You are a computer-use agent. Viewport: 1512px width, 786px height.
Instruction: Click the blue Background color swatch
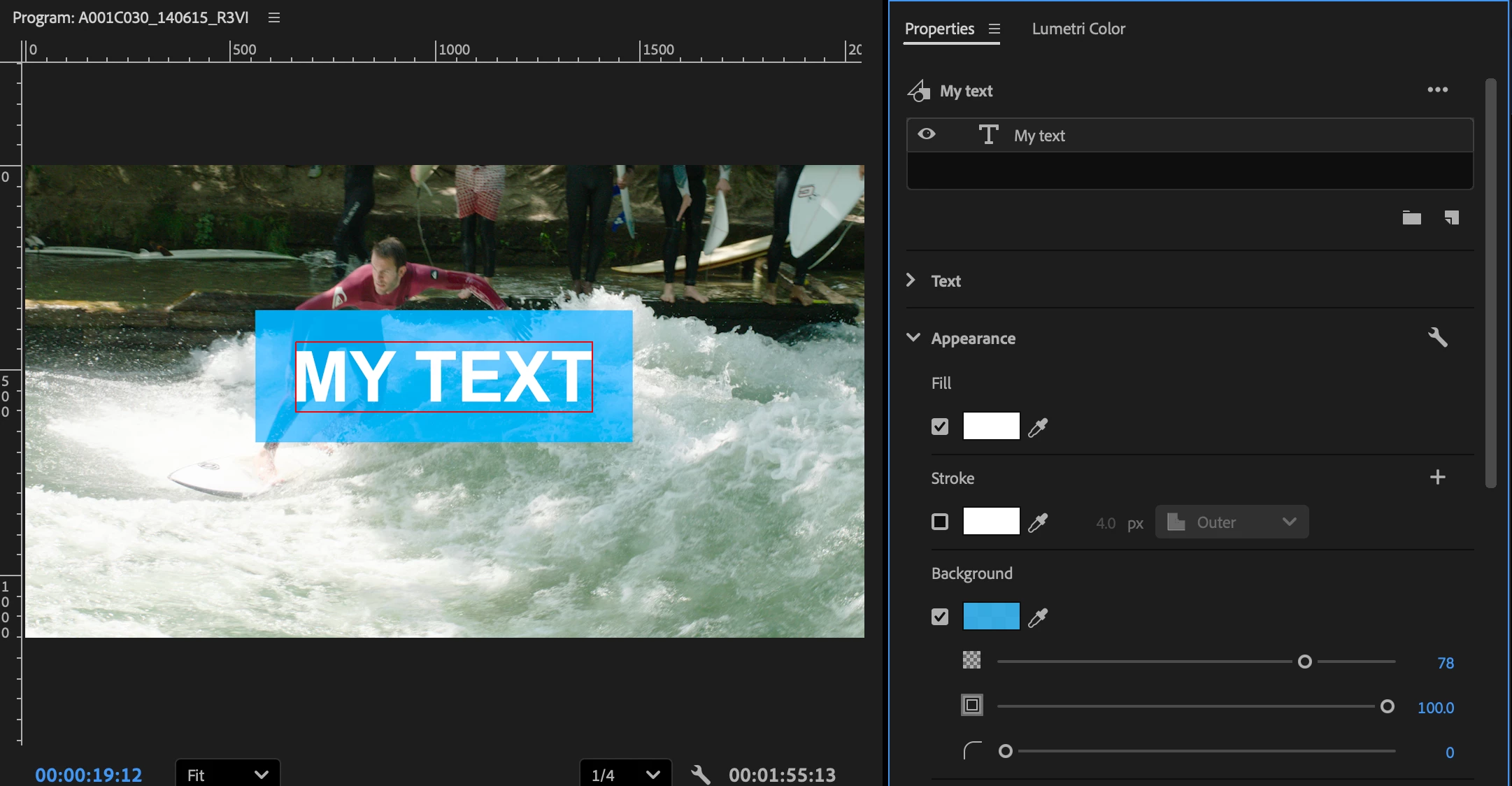point(991,617)
